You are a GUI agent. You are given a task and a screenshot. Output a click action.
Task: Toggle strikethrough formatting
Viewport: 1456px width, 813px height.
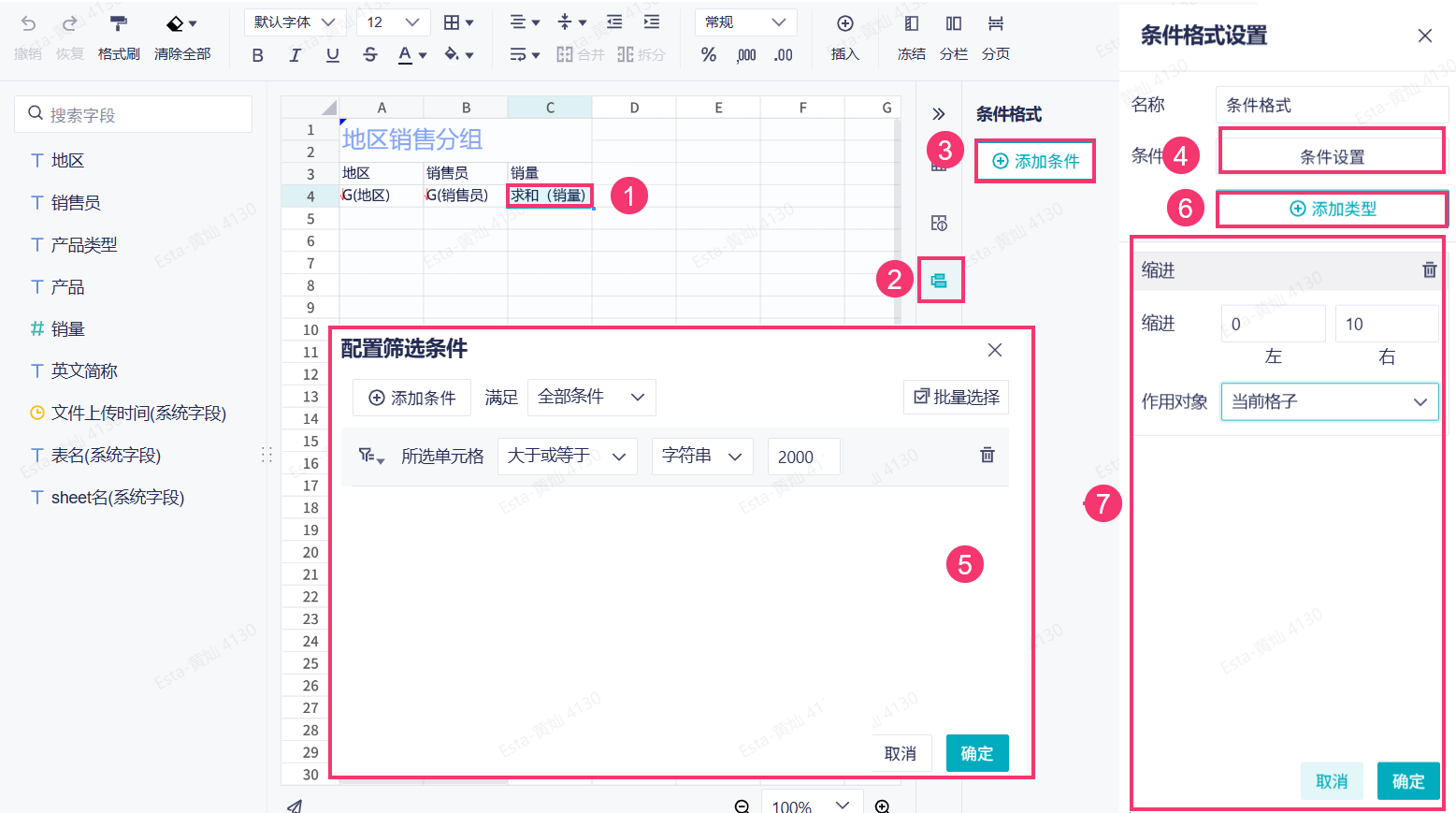click(370, 55)
